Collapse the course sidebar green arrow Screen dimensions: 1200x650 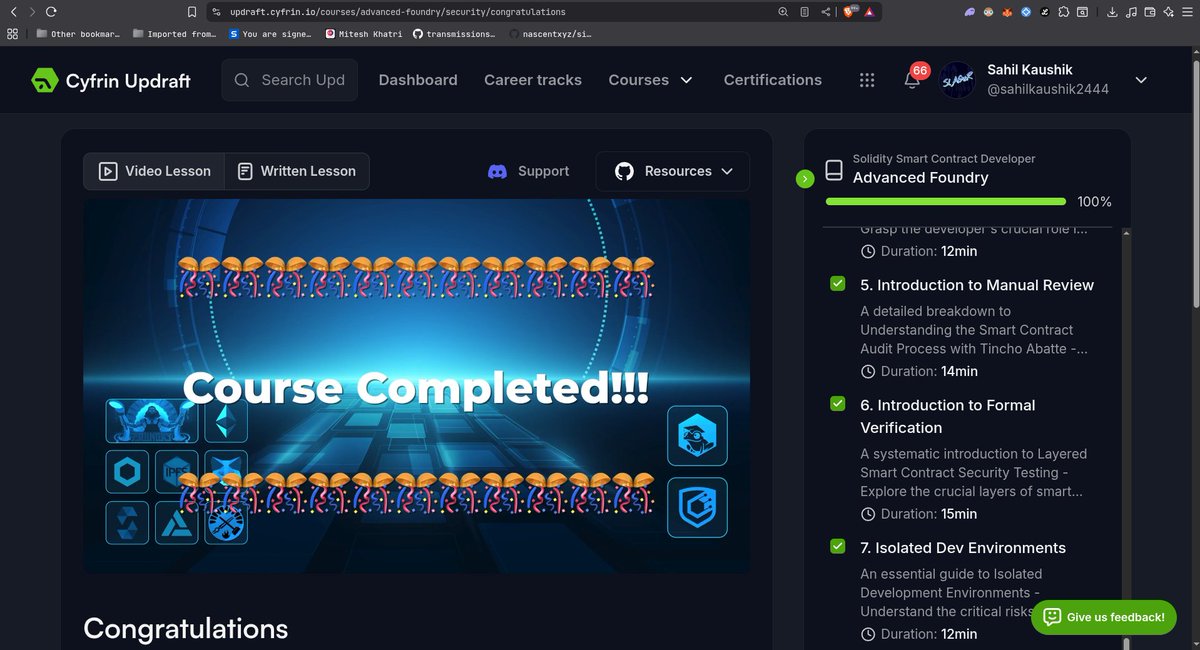coord(805,178)
